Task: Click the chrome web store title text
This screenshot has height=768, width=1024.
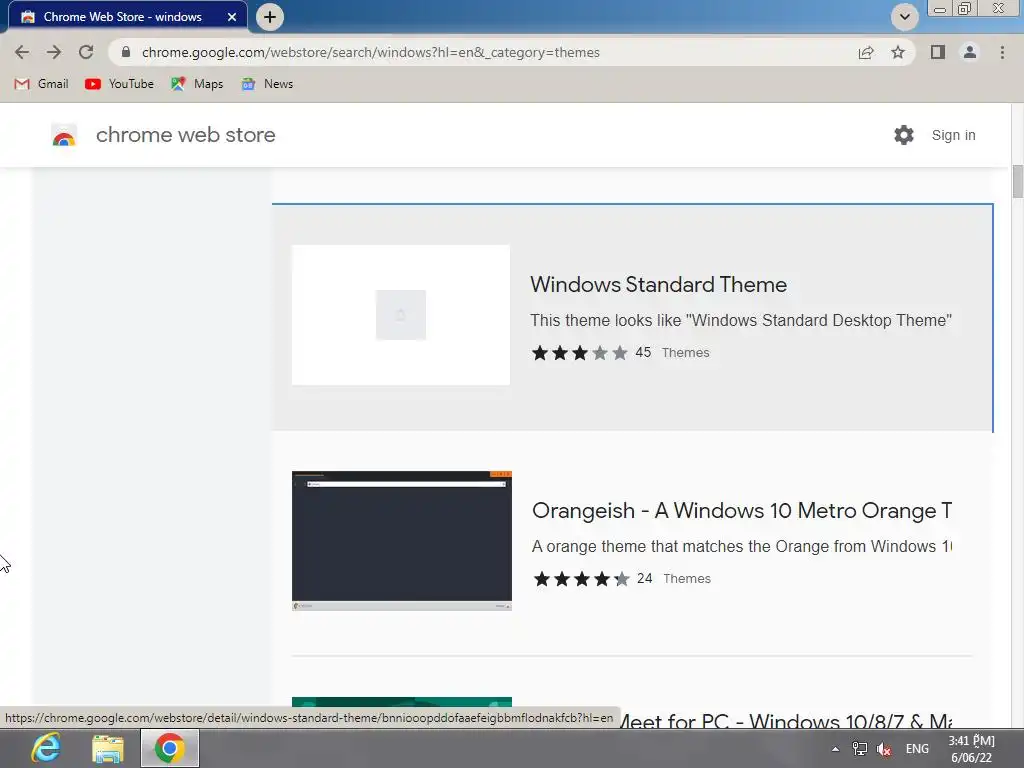Action: point(185,135)
